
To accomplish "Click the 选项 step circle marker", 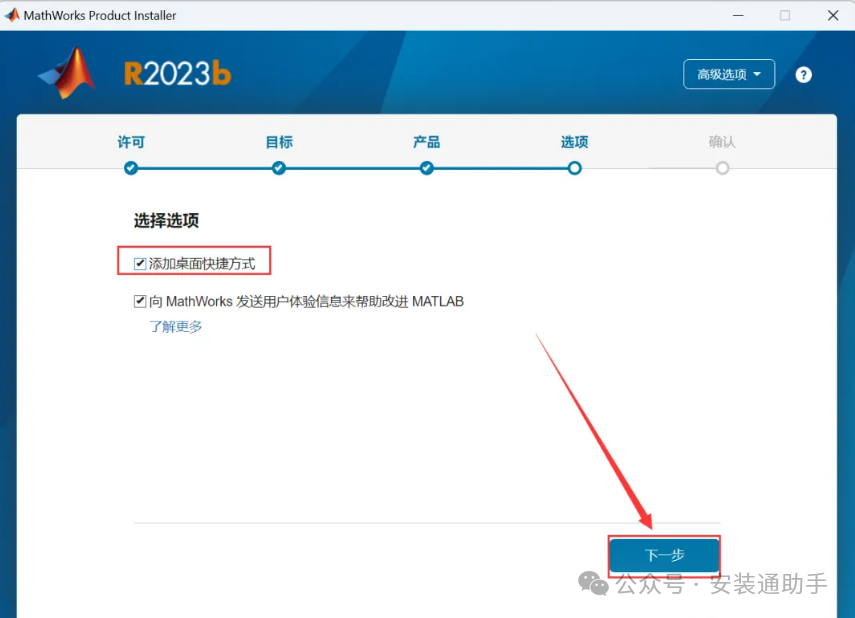I will click(x=574, y=168).
